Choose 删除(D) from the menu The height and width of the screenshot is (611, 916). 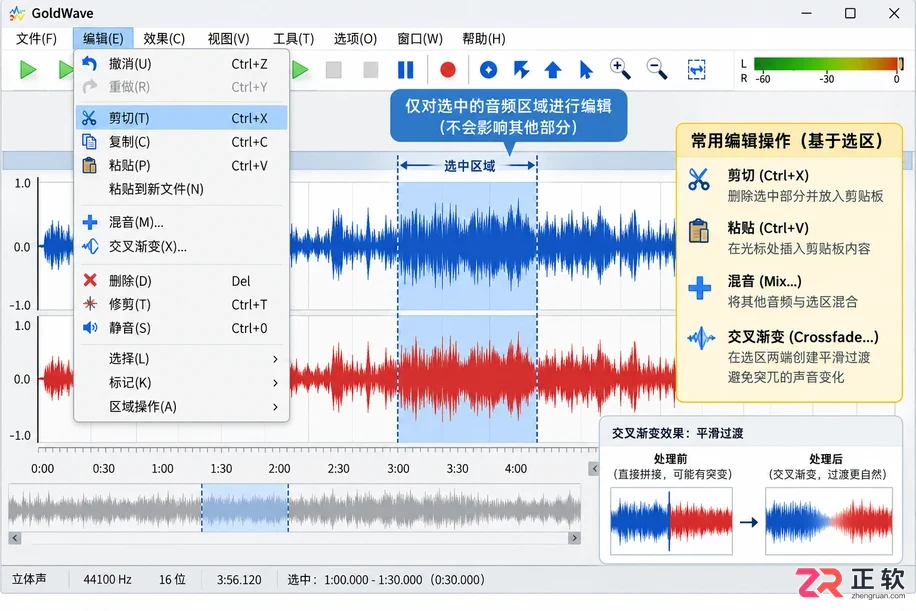(x=182, y=281)
